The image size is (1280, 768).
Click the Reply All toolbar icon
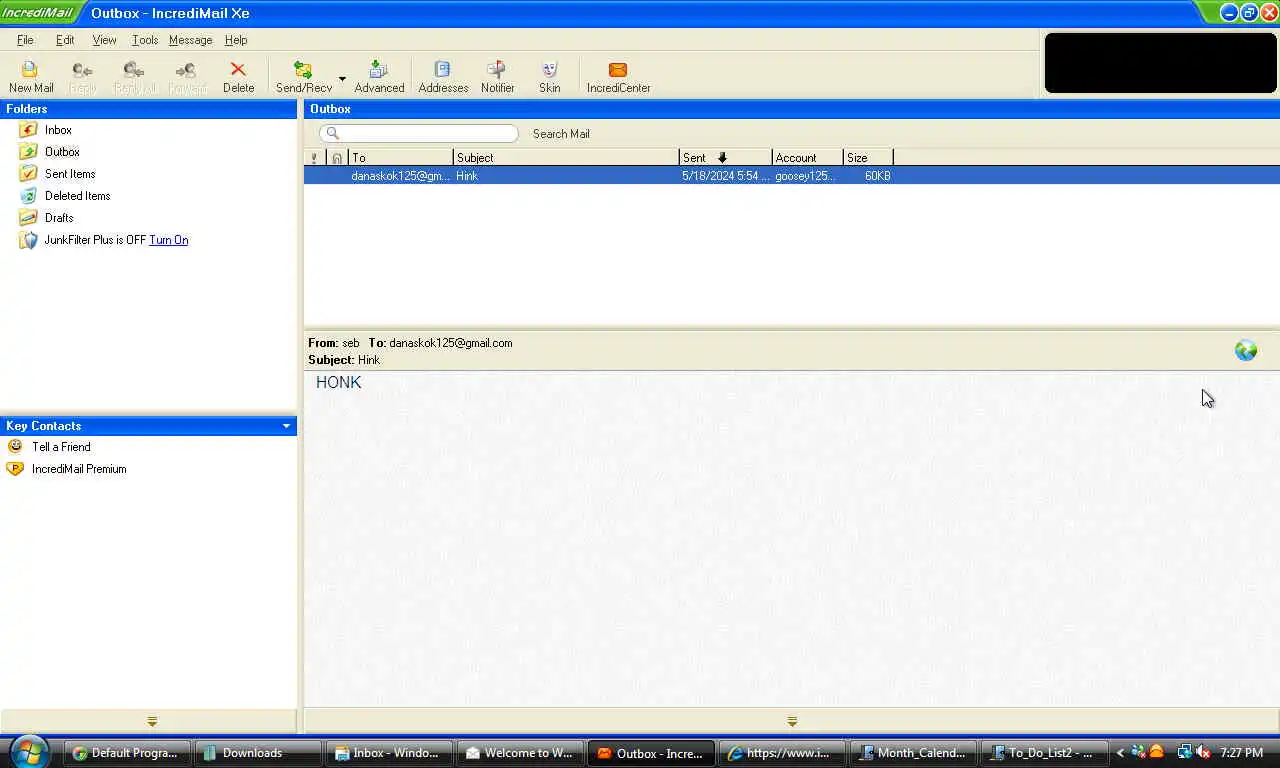click(x=135, y=77)
